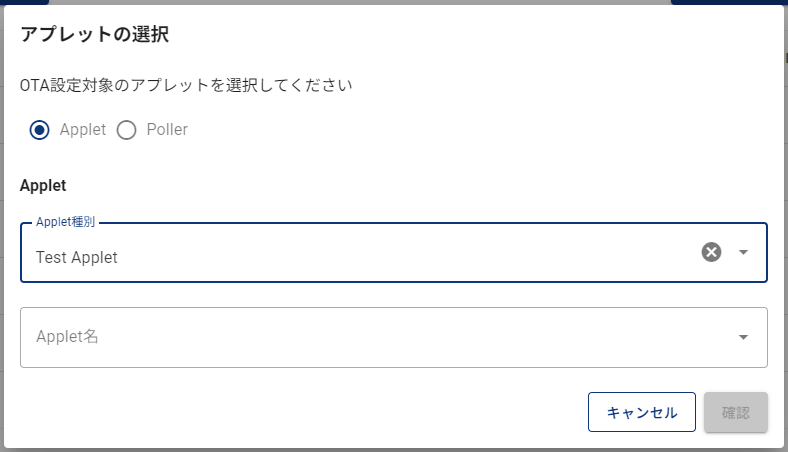Click the キャンセル button
The width and height of the screenshot is (788, 452).
point(642,412)
